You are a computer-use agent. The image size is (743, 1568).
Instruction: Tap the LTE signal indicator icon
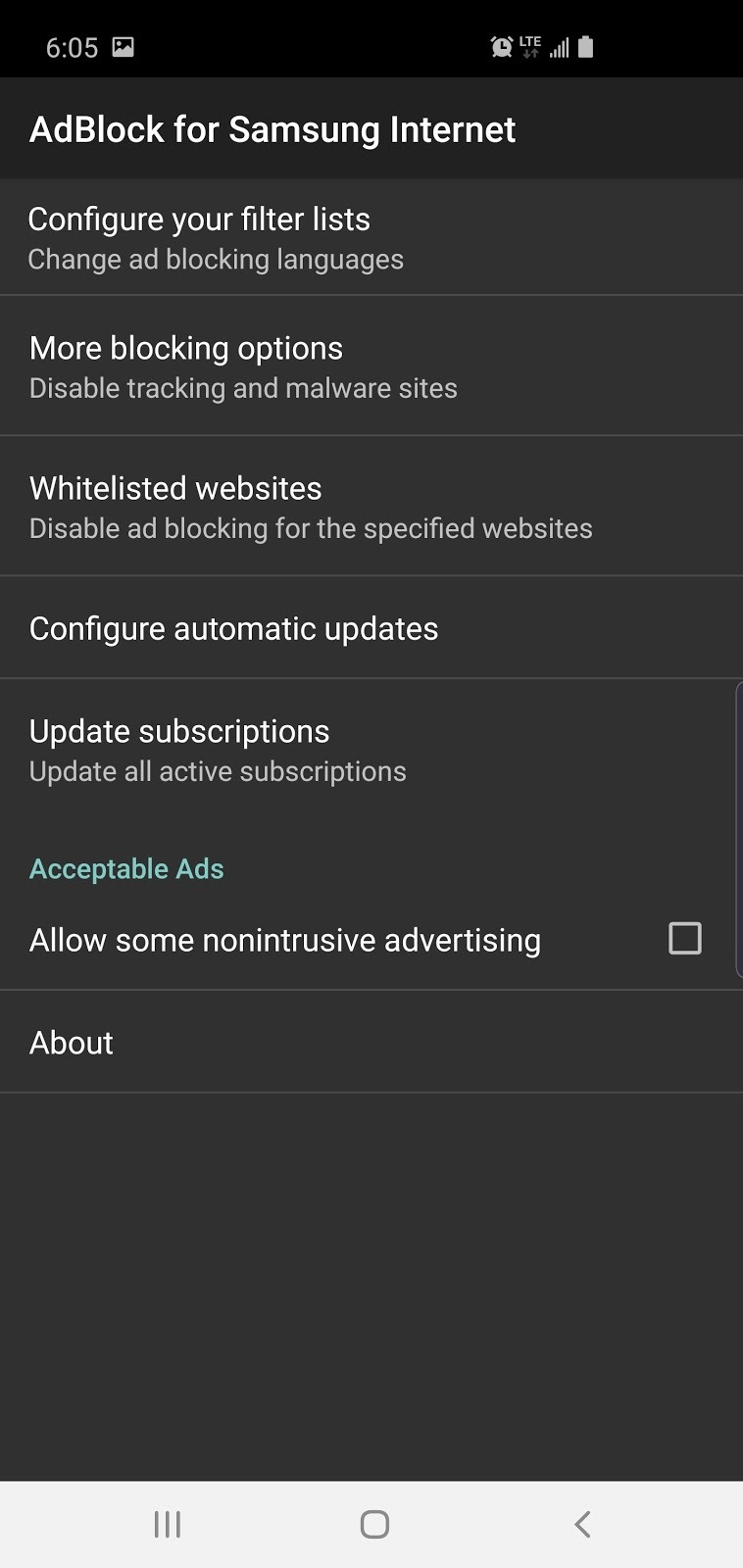click(530, 47)
